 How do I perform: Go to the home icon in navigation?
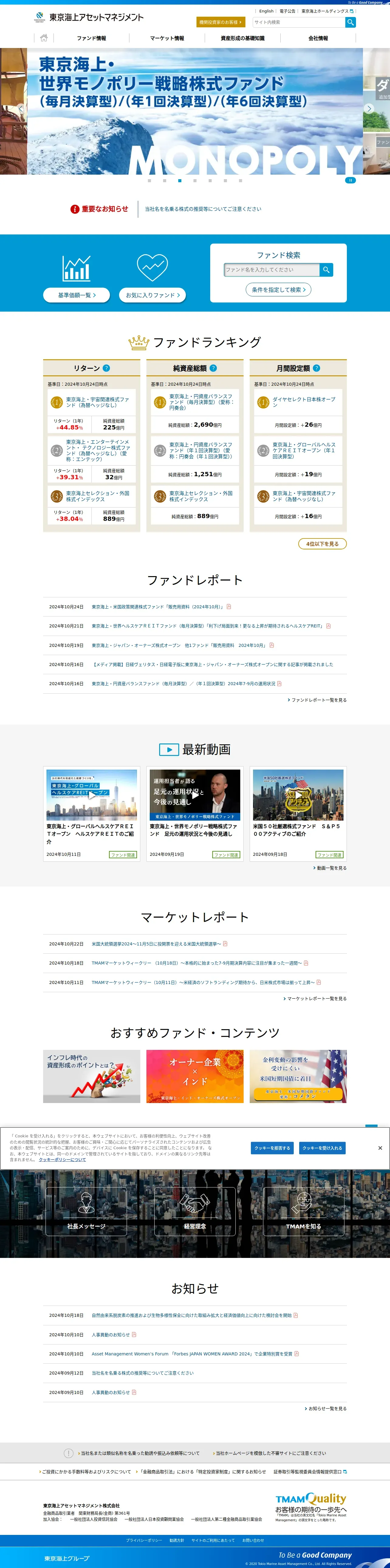coord(44,38)
